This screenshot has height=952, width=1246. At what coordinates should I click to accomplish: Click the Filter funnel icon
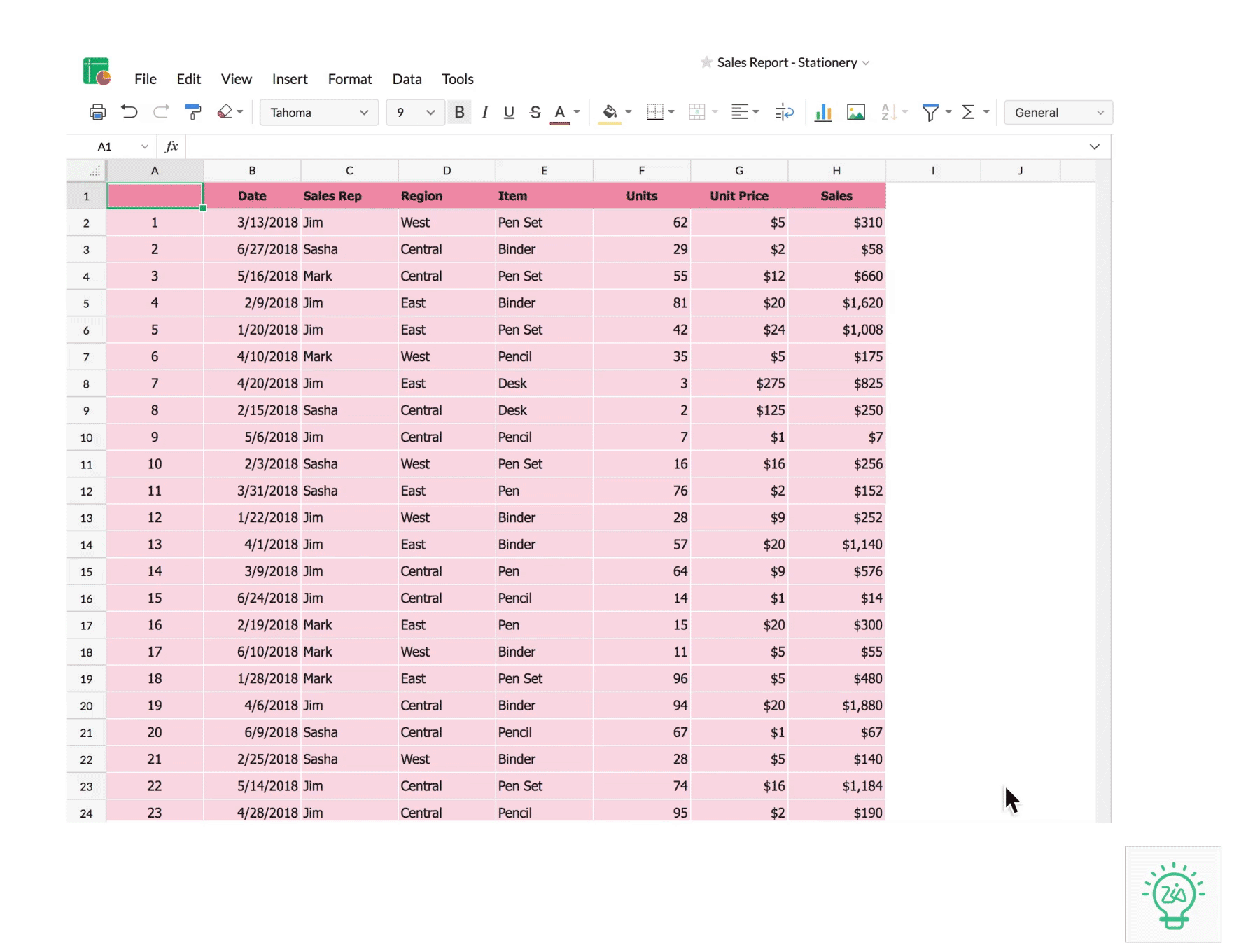(x=930, y=112)
